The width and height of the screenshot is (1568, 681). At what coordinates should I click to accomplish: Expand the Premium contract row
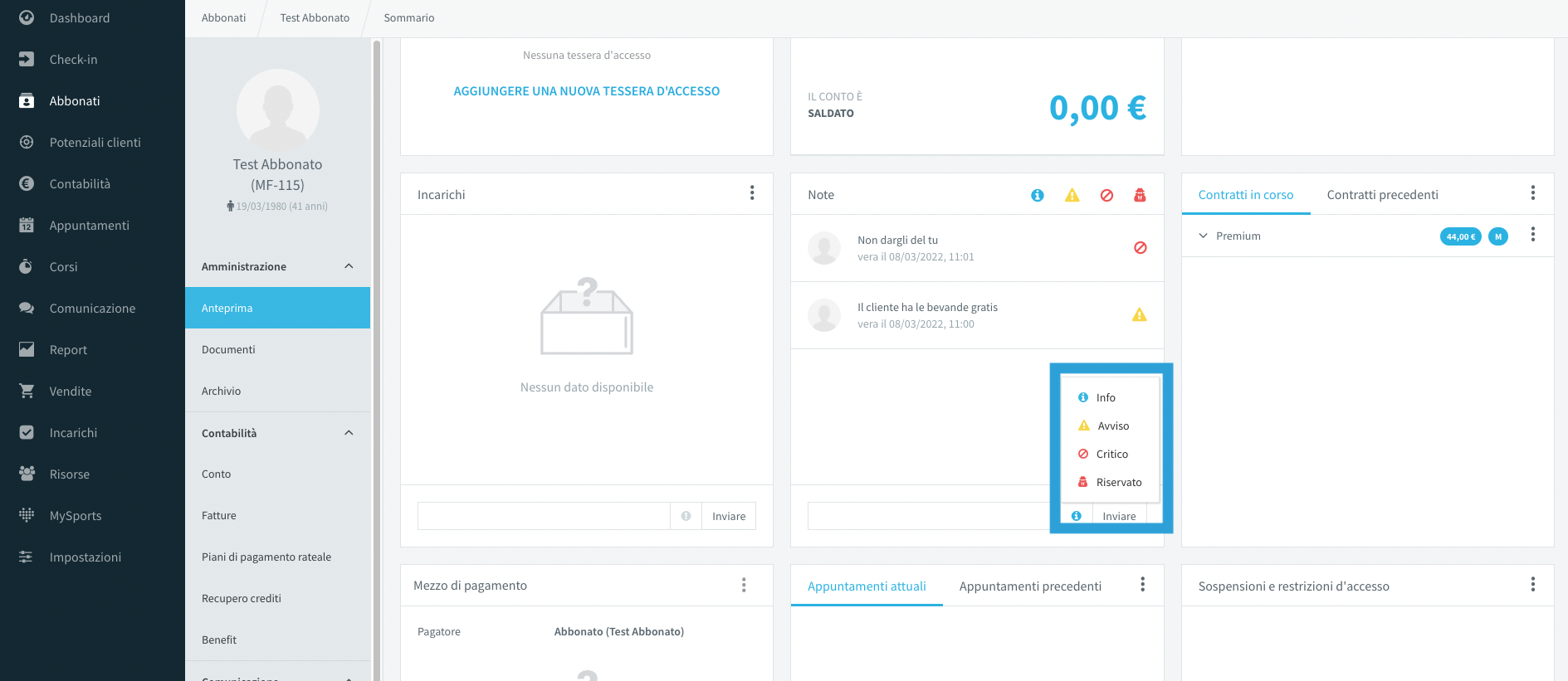pyautogui.click(x=1203, y=236)
